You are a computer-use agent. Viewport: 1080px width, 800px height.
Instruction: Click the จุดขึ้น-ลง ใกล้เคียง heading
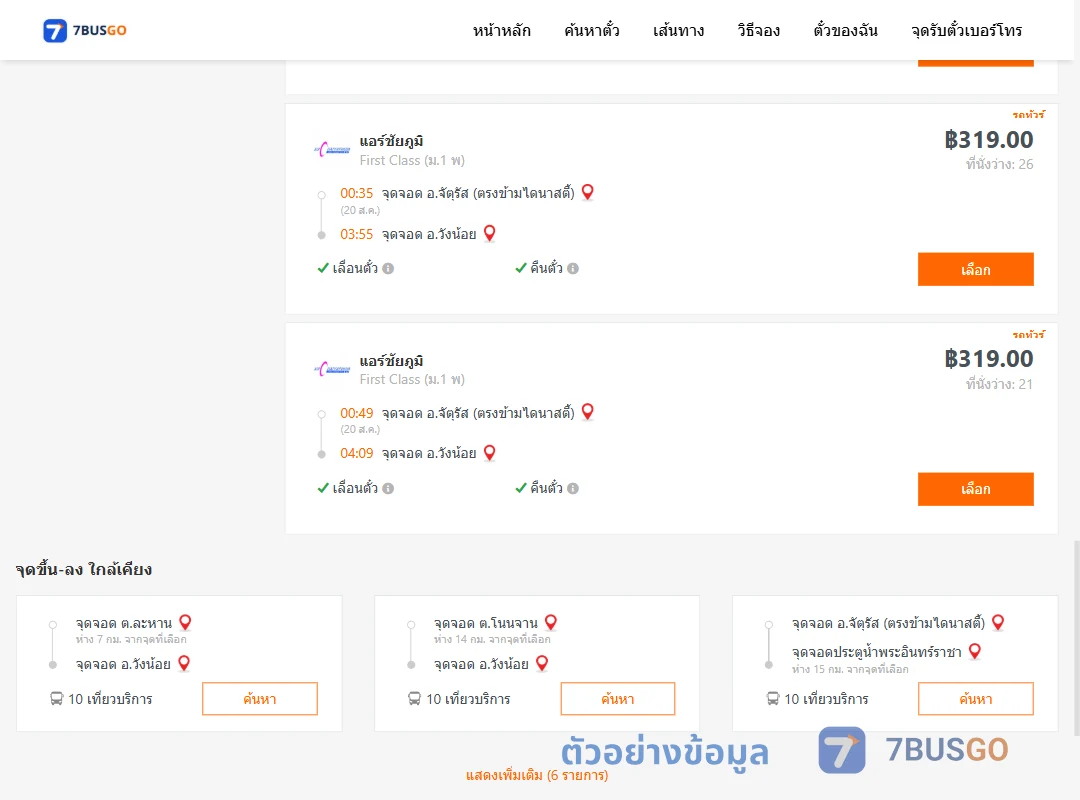click(x=84, y=570)
